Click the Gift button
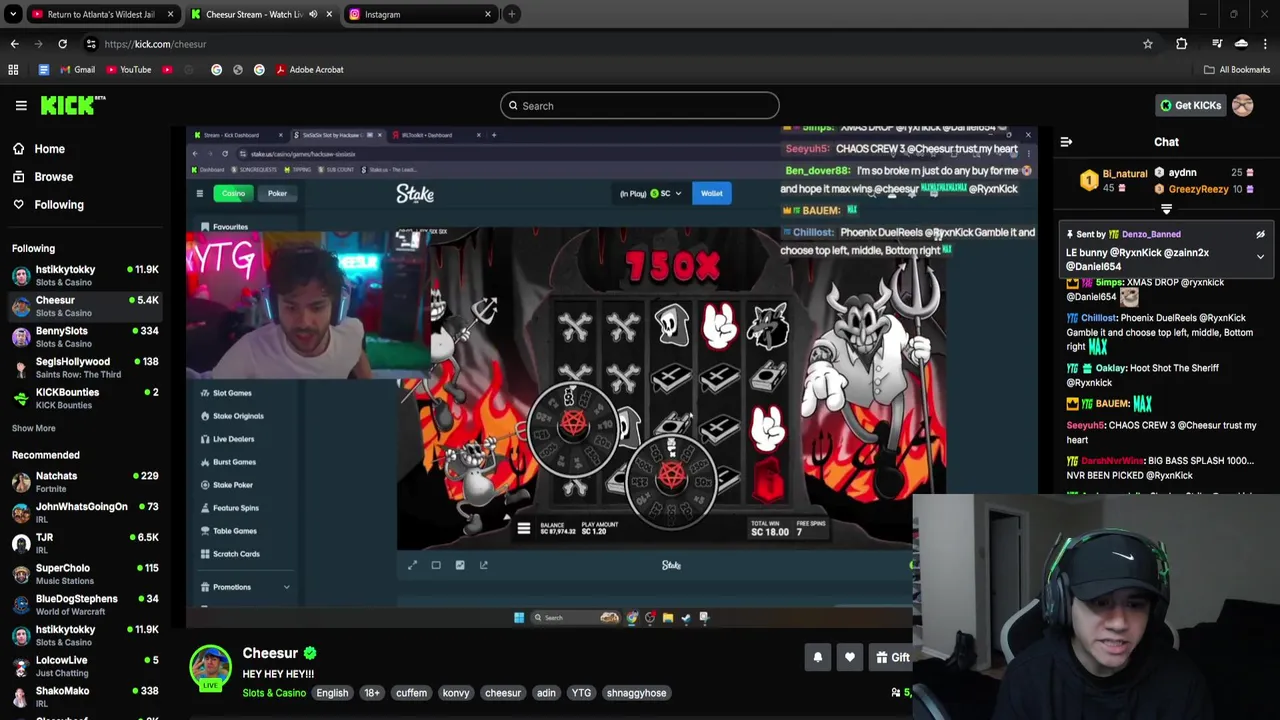The image size is (1280, 720). [892, 657]
